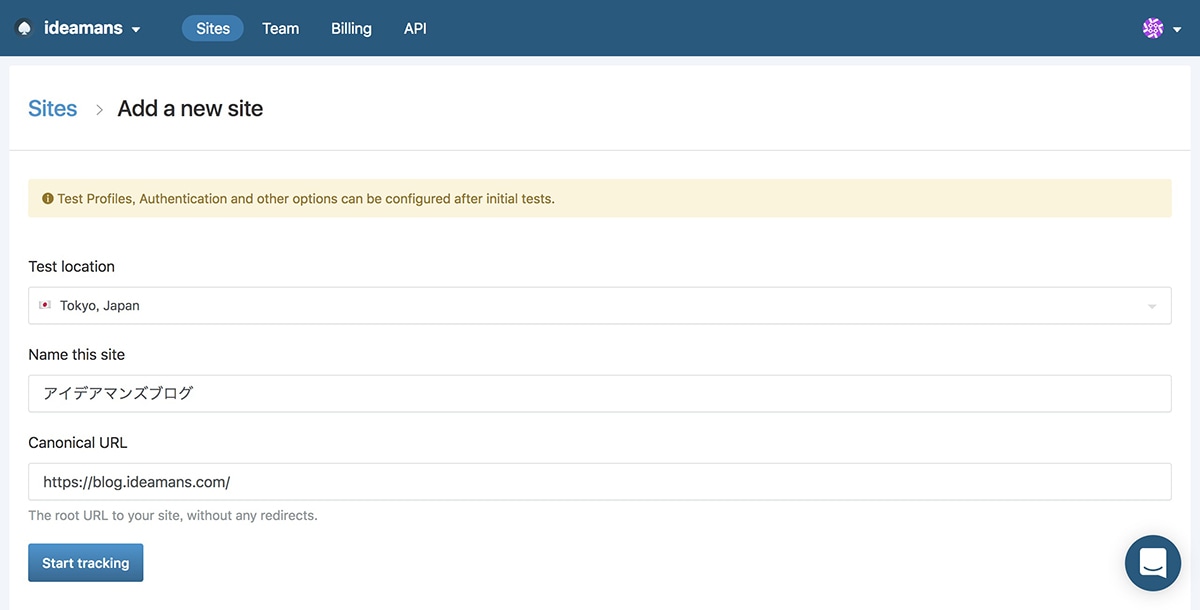Open the ideamans organization dropdown
Screen dimensions: 1200x610
[x=78, y=28]
